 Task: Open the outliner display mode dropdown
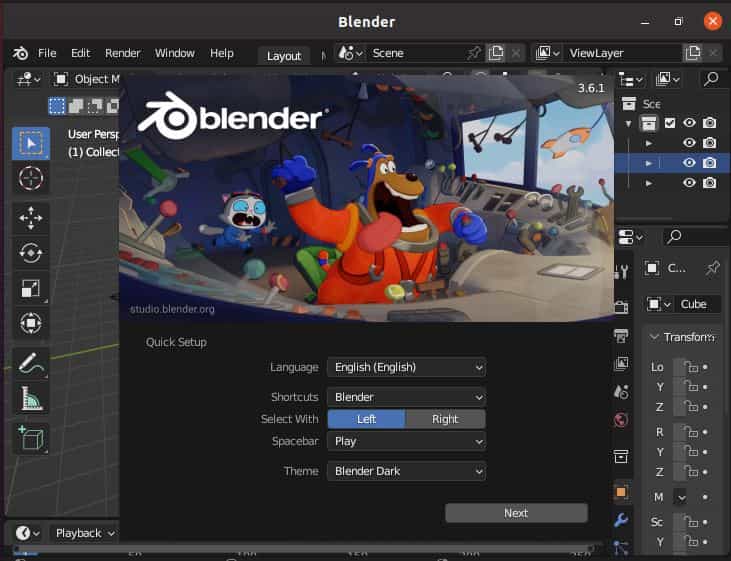point(631,80)
